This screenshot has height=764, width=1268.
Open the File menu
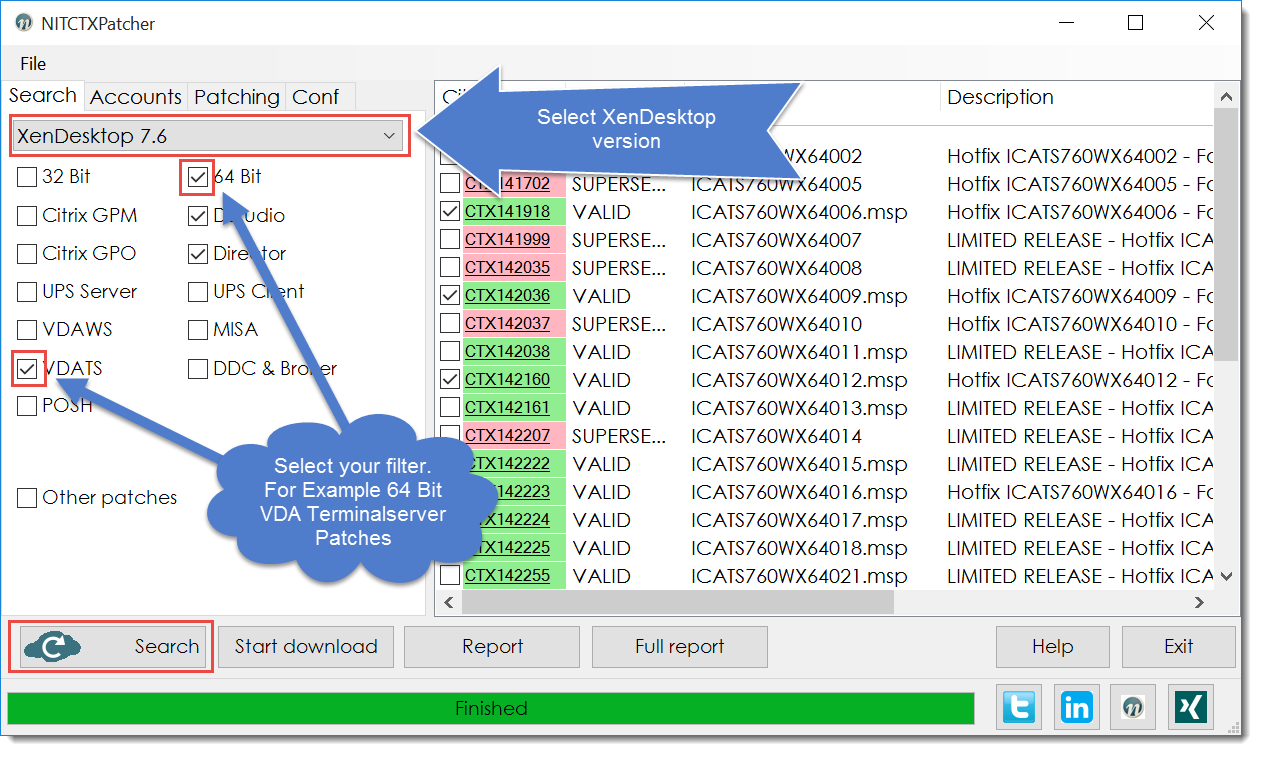click(x=33, y=64)
